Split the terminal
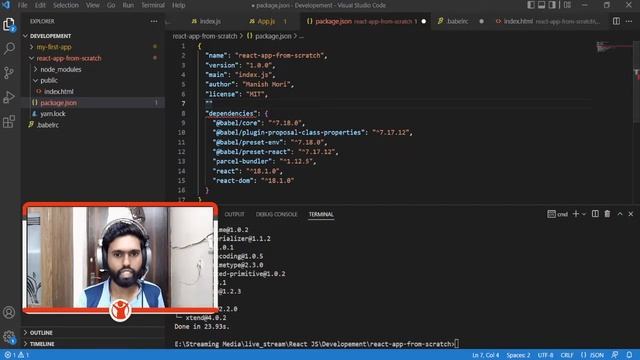 pos(595,214)
